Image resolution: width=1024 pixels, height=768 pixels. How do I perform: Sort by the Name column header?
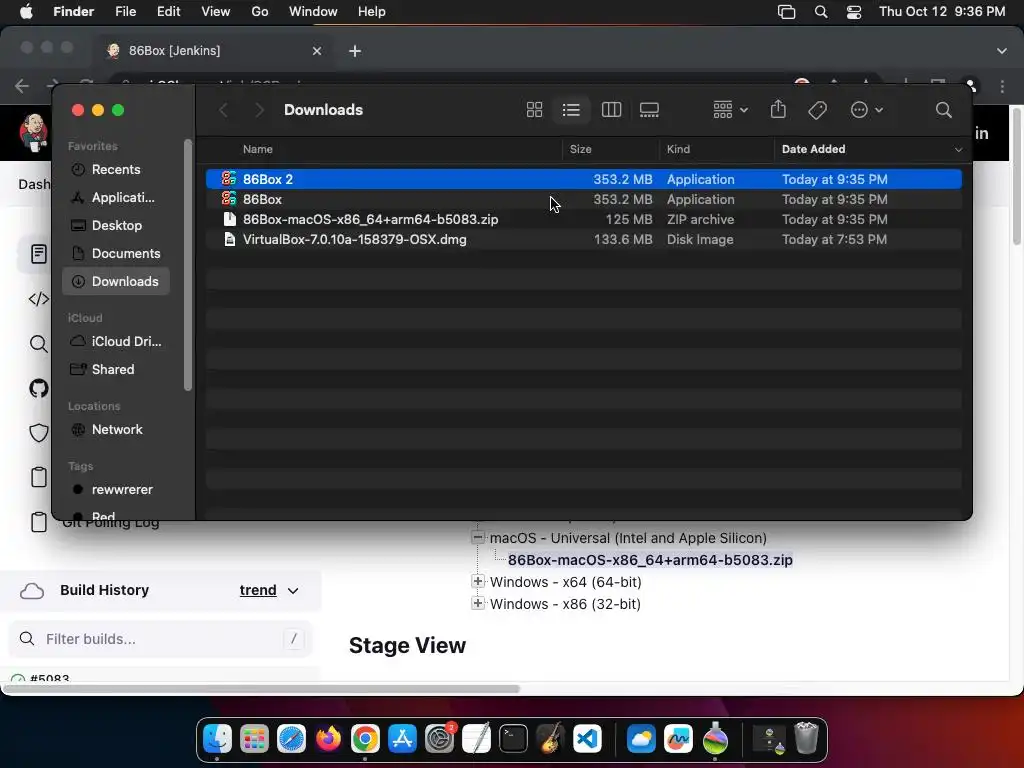[258, 149]
